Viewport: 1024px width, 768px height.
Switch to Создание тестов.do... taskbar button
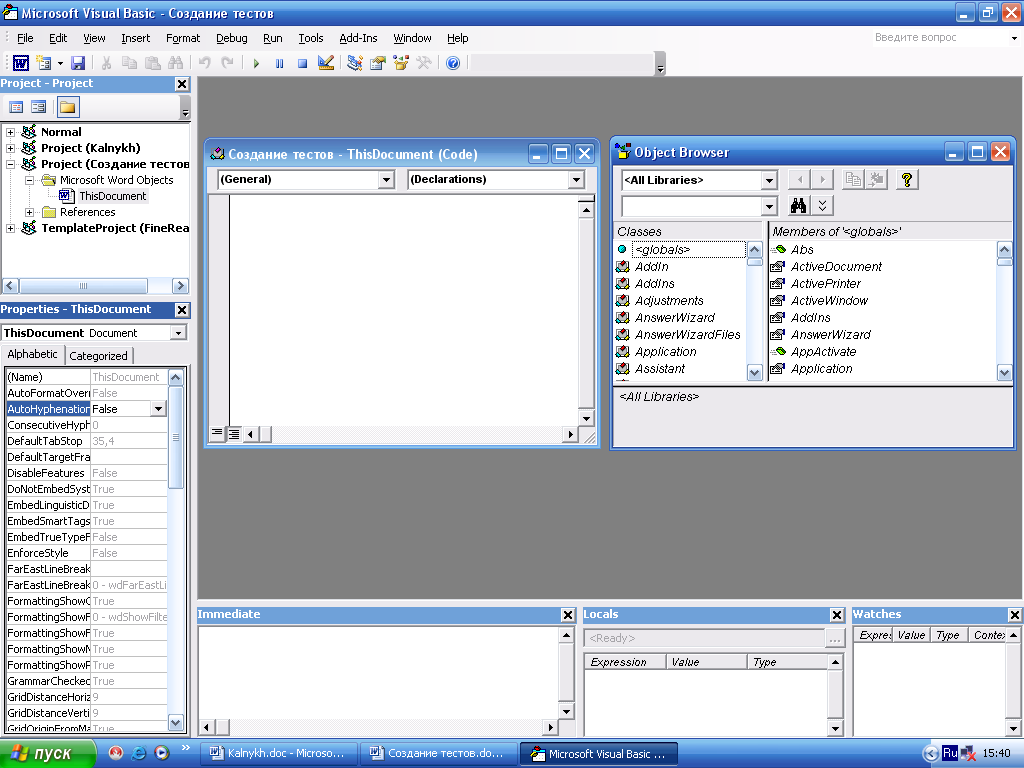click(440, 753)
